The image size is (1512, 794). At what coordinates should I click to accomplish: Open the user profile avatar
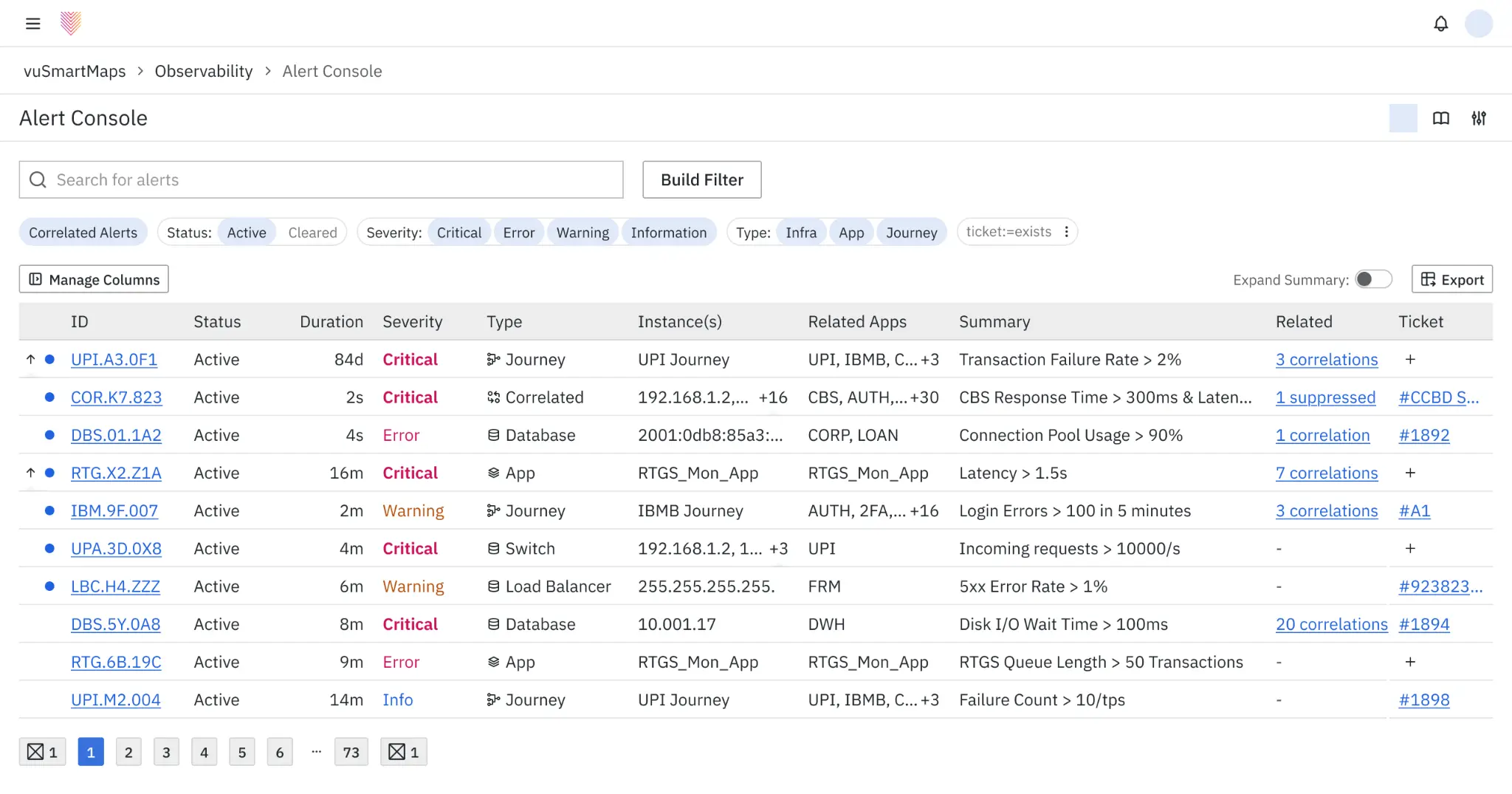[1479, 24]
